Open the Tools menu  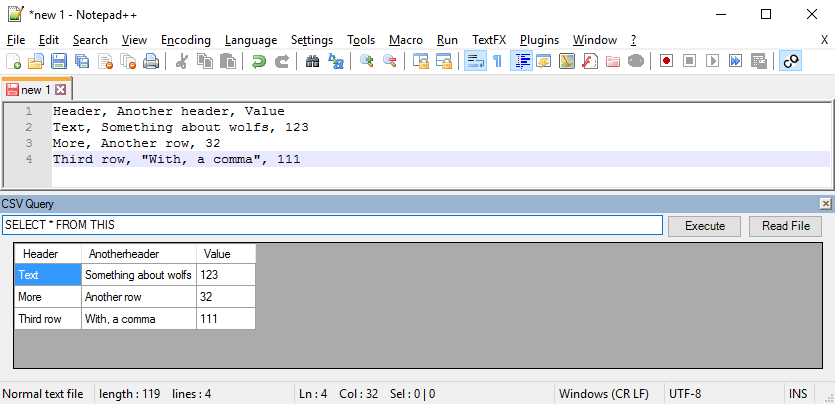click(361, 40)
